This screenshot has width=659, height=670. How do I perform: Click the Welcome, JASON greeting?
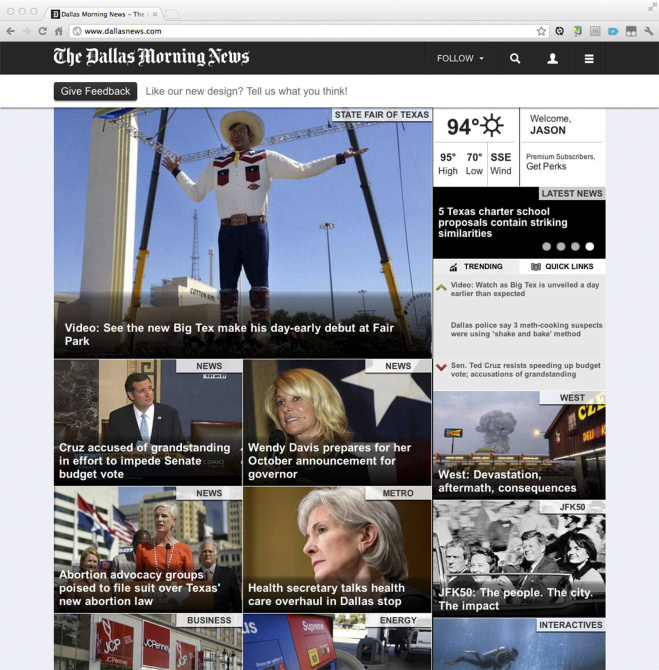point(550,125)
